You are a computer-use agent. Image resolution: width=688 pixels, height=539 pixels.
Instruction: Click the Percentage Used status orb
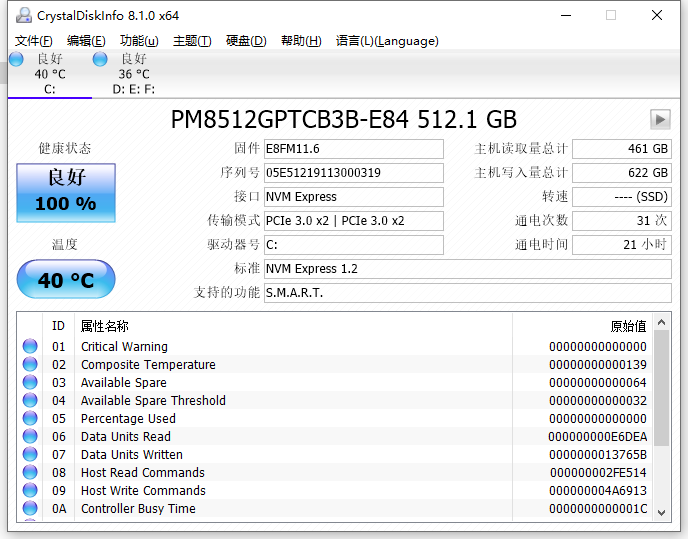coord(30,419)
